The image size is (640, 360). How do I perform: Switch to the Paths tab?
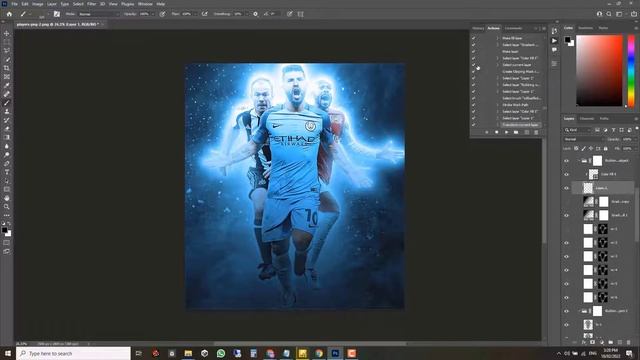[x=604, y=119]
